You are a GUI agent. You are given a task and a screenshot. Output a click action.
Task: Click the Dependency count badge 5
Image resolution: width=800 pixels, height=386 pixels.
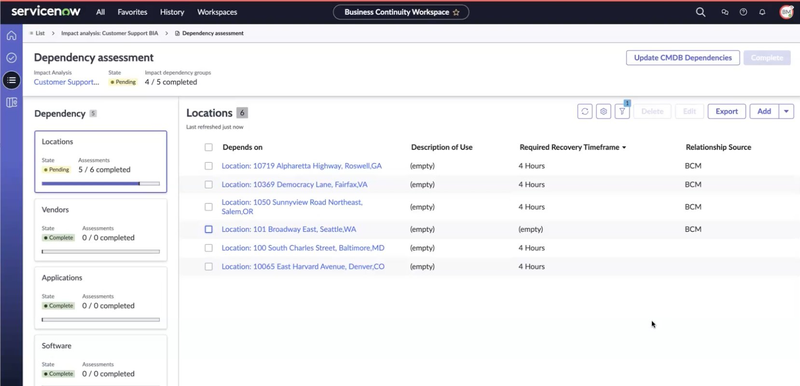tap(93, 114)
